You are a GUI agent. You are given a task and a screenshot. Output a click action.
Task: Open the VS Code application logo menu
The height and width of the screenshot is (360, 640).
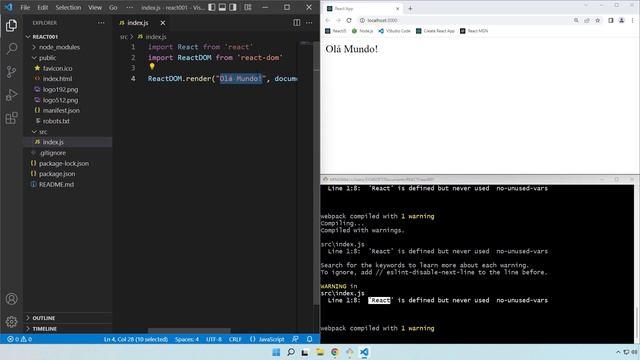9,7
